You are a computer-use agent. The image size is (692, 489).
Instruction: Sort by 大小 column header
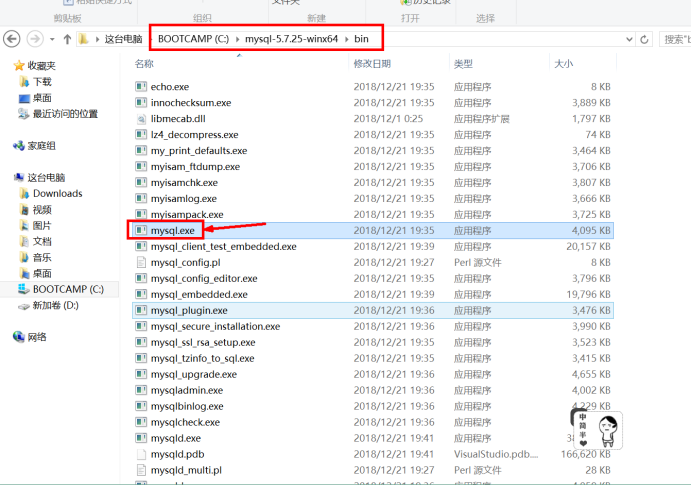pyautogui.click(x=564, y=64)
